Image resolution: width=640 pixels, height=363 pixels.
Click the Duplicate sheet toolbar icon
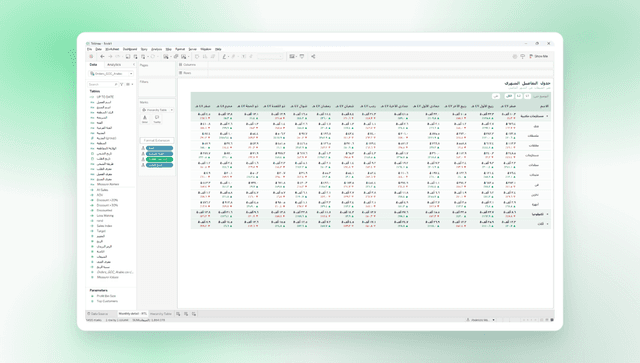(x=176, y=56)
